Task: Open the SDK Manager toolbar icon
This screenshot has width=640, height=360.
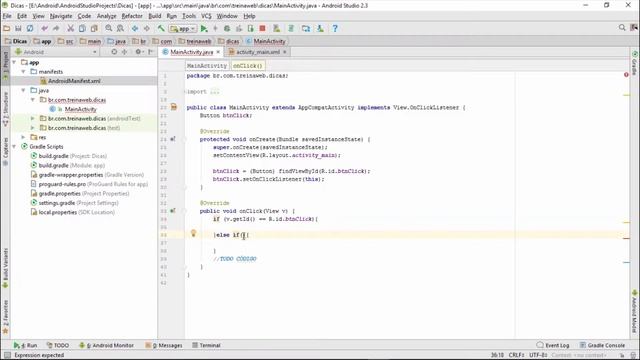Action: pos(320,29)
